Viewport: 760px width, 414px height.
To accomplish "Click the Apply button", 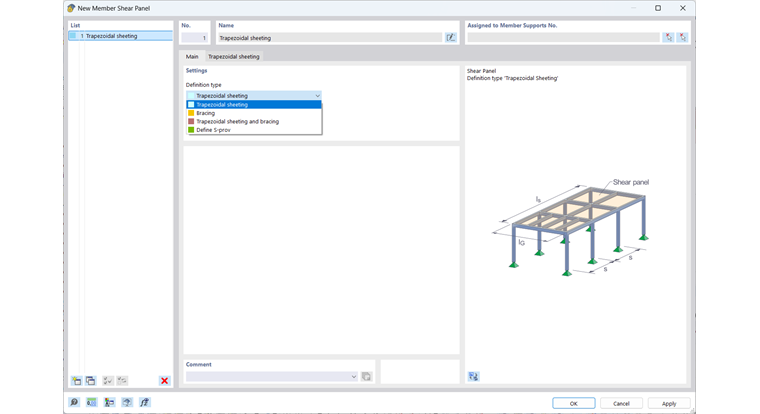I will click(669, 403).
